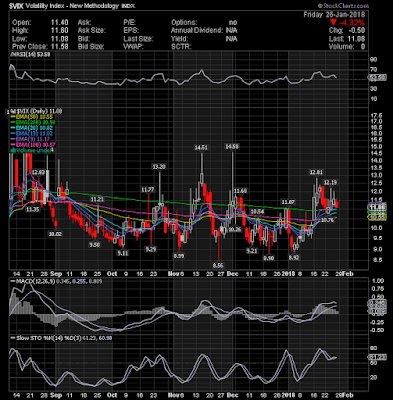Click the 11.07 price label
393x400 pixels.
tap(288, 202)
